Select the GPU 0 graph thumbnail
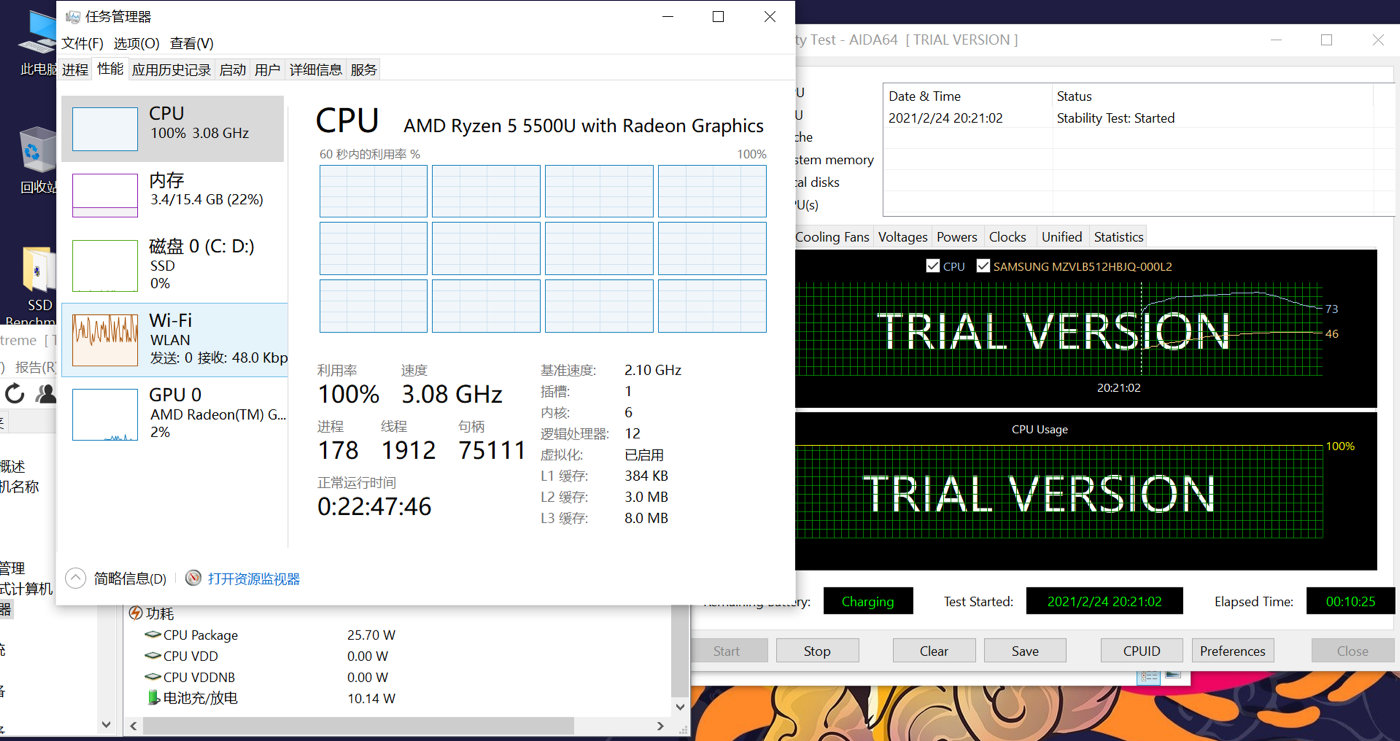The image size is (1400, 741). tap(104, 415)
